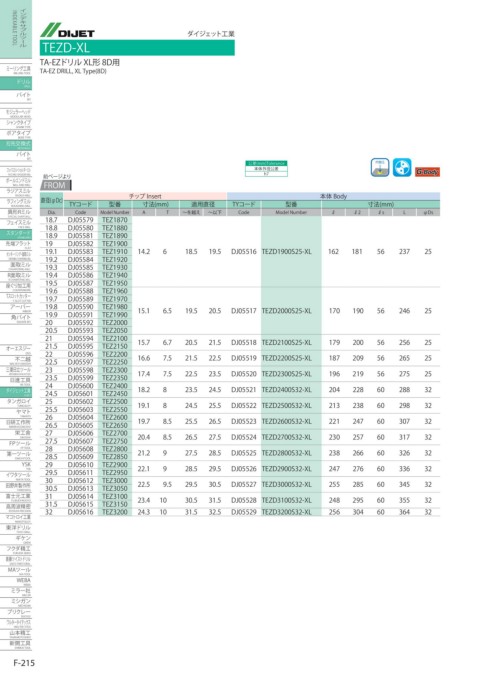Viewport: 480px width, 677px height.
Task: Click insert model TEZ3200
Action: point(115,512)
